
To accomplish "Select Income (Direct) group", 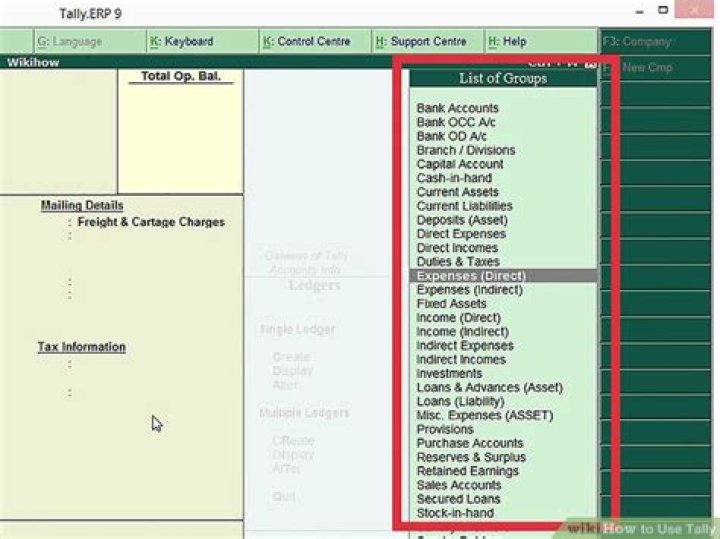I will [458, 318].
